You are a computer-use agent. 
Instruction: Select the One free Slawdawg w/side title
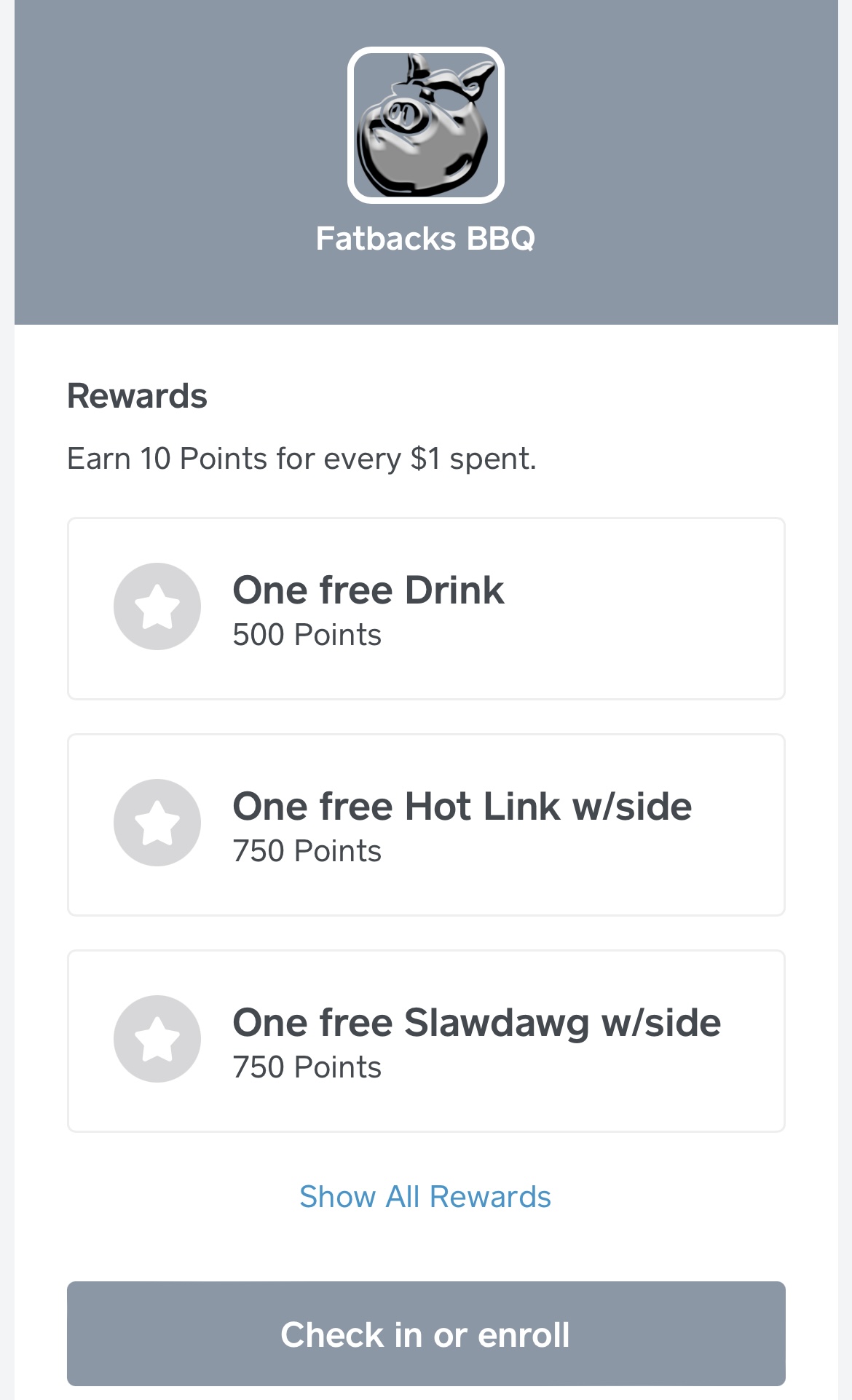coord(476,1022)
